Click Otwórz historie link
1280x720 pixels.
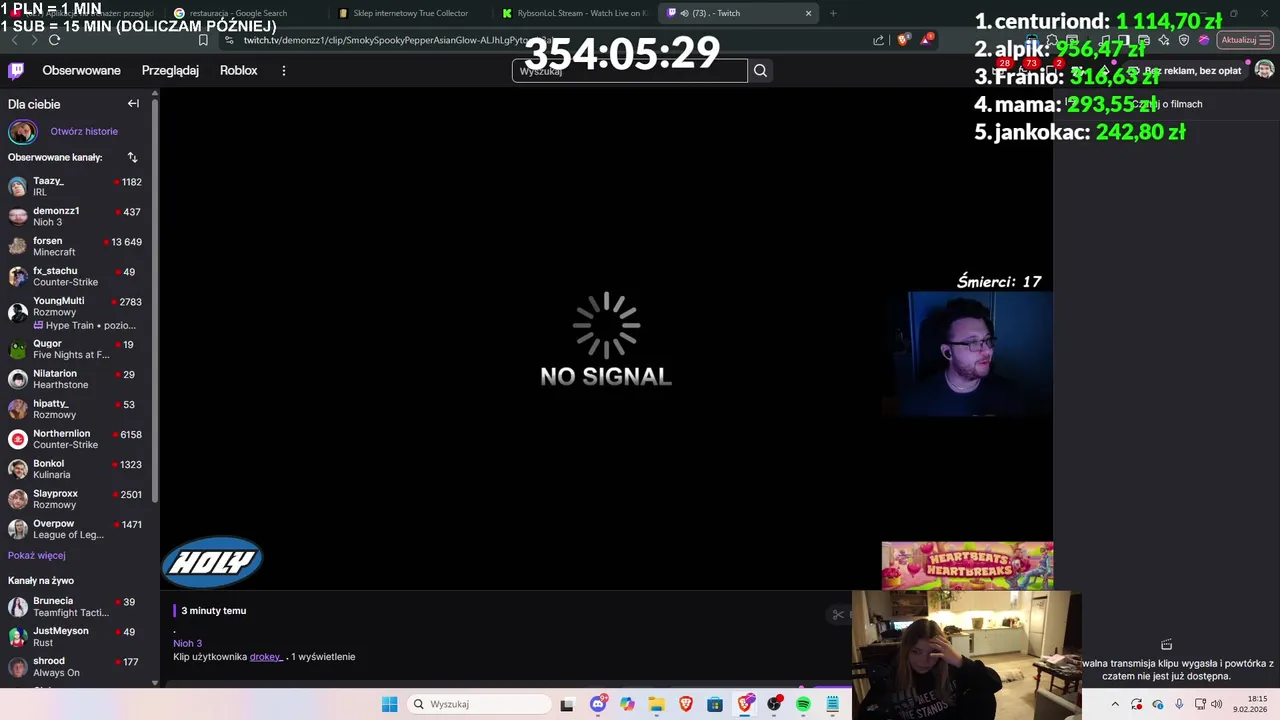(84, 132)
